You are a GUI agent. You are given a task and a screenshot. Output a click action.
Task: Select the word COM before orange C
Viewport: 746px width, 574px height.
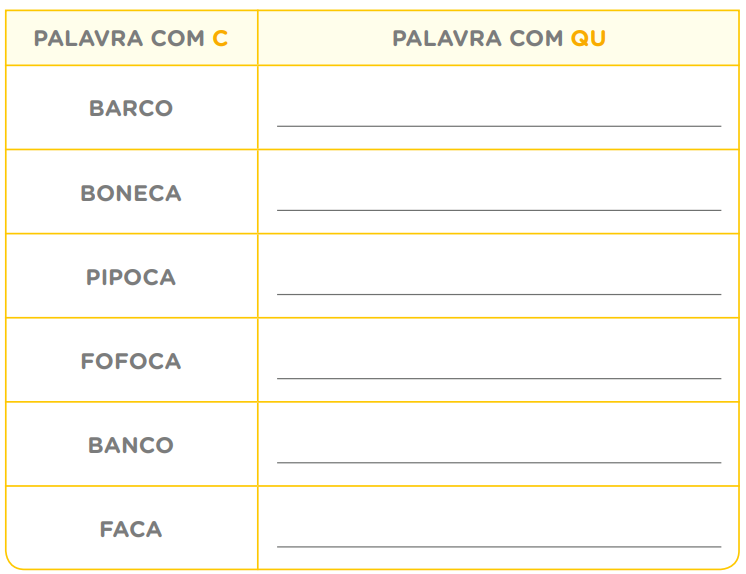177,39
